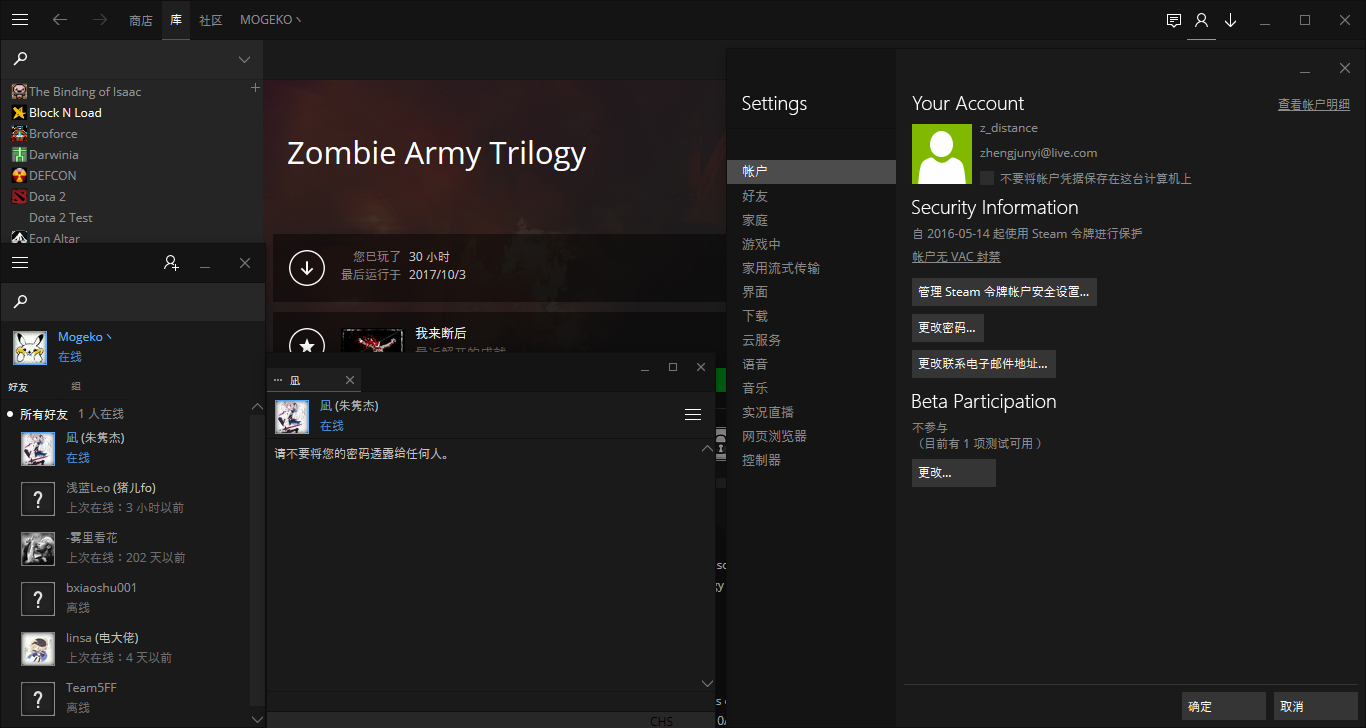This screenshot has height=728, width=1366.
Task: Collapse the 所有好友 friends group
Action: [x=10, y=414]
